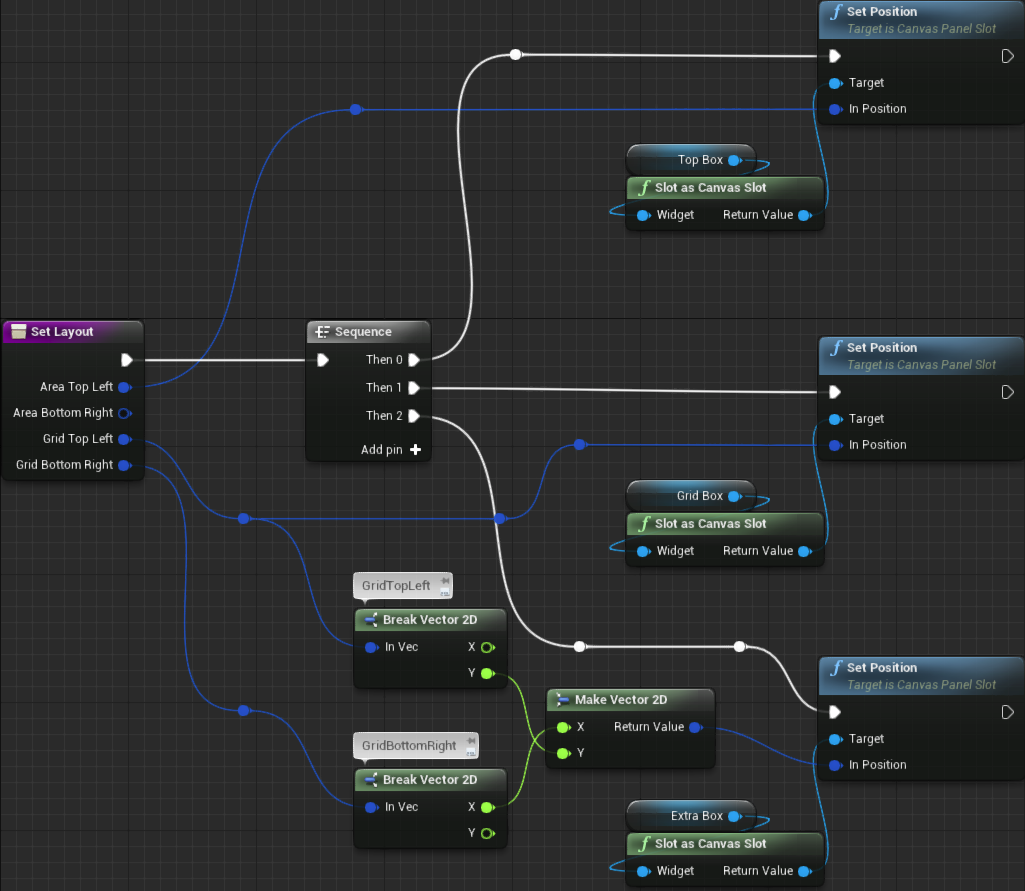This screenshot has width=1025, height=891.
Task: Select the Slot as Canvas Slot node under Grid Box
Action: [724, 539]
